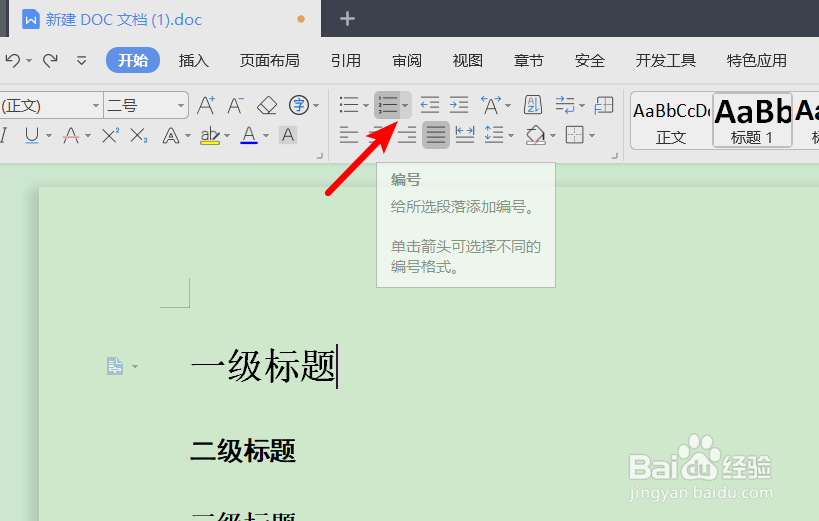
Task: Open the font dialog launcher
Action: [320, 156]
